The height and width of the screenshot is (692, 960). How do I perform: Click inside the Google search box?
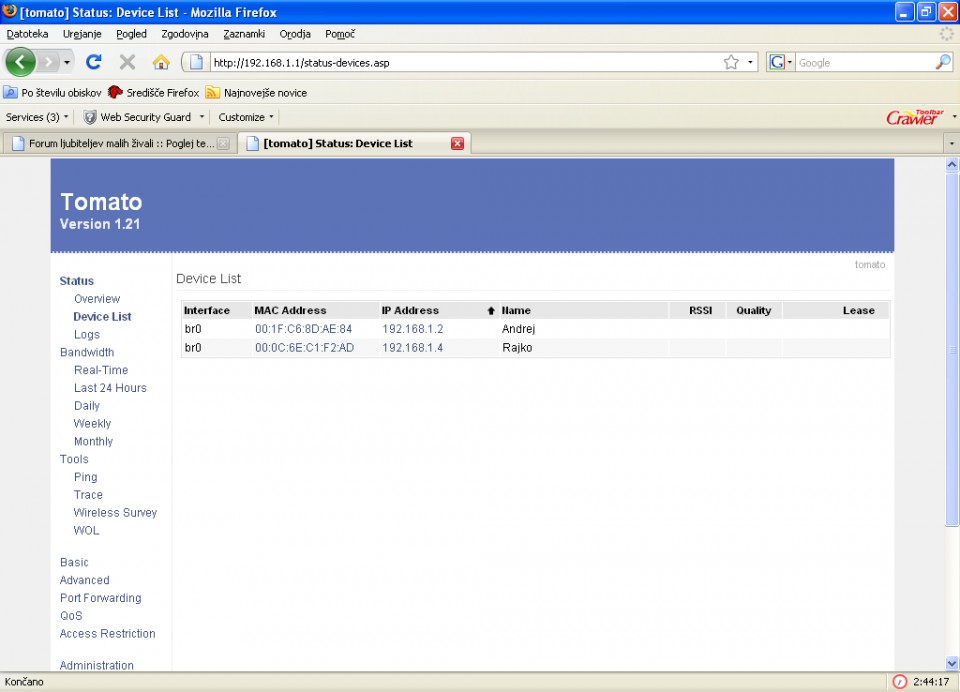[x=864, y=62]
